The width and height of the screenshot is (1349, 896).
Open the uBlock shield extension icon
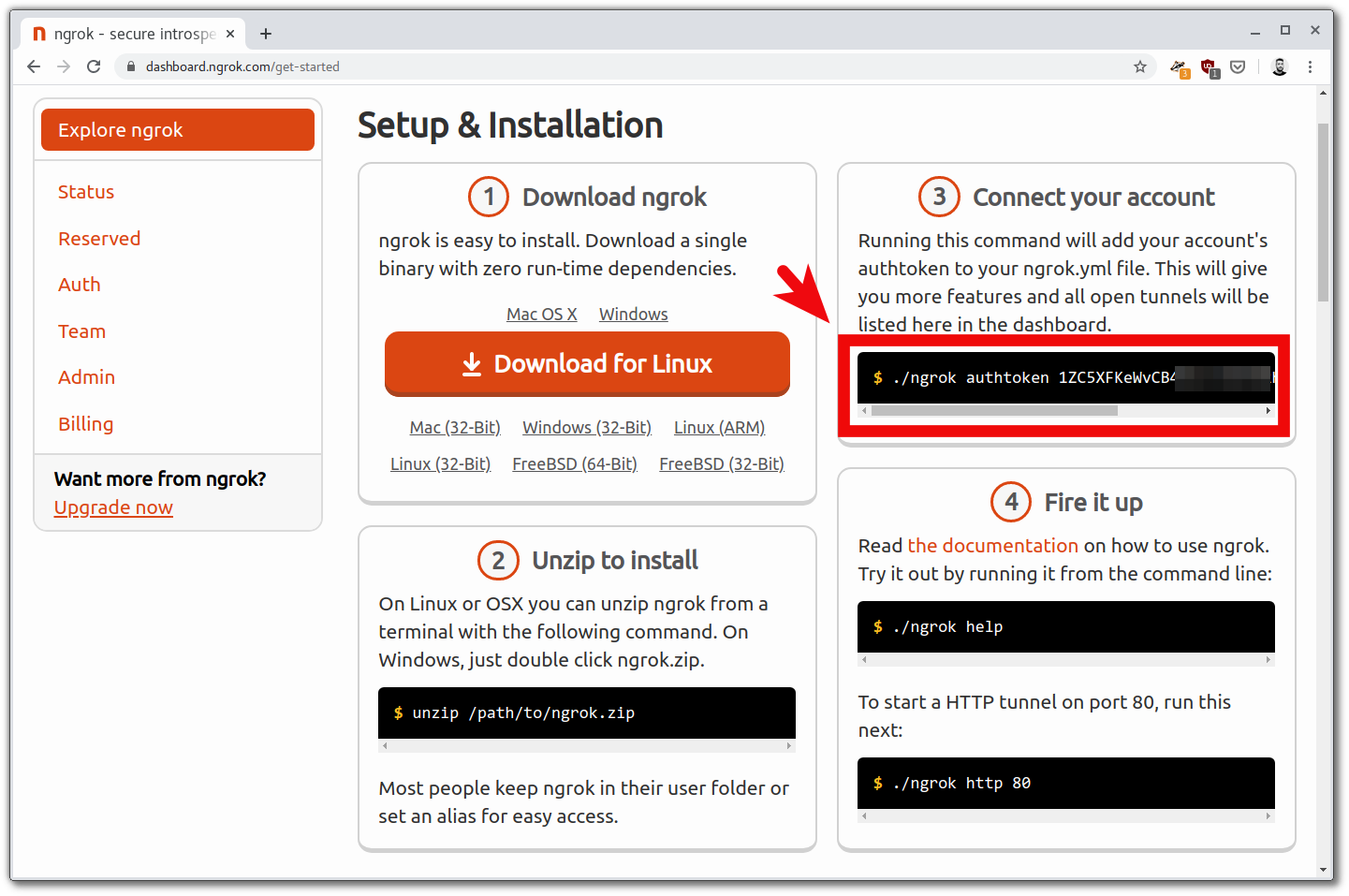pyautogui.click(x=1209, y=67)
